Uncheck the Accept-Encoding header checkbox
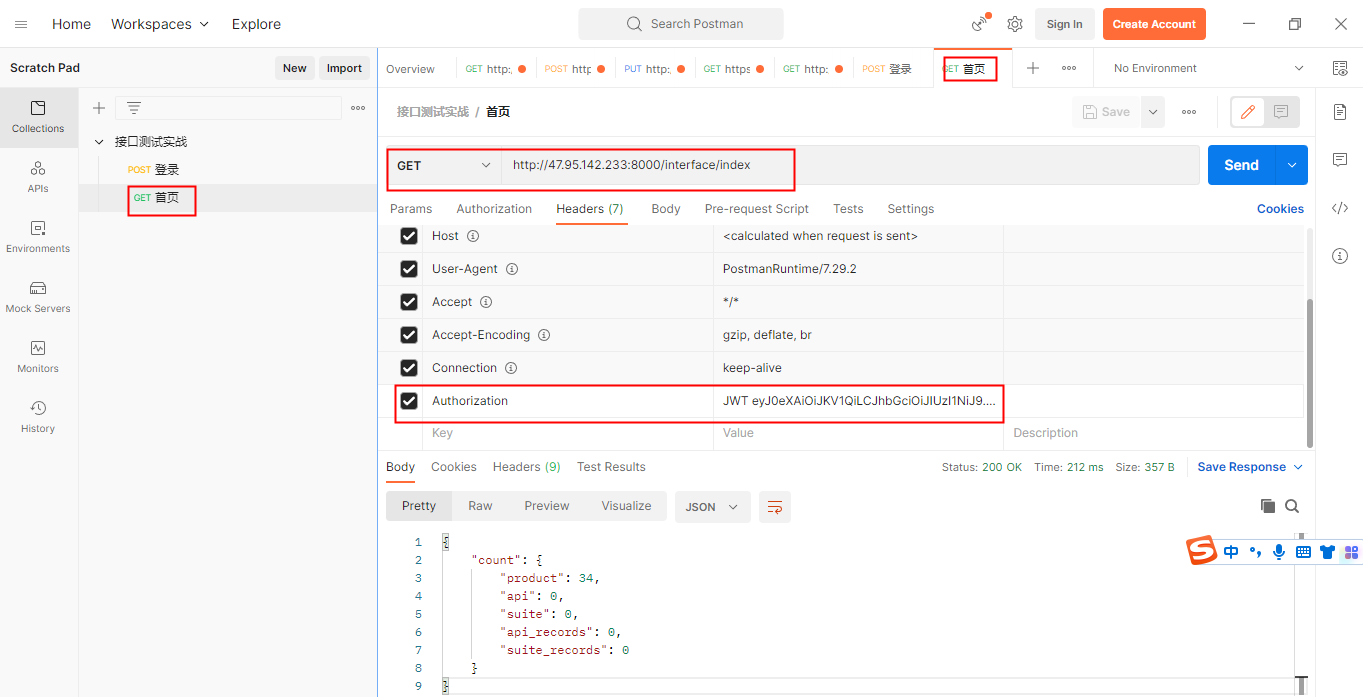The width and height of the screenshot is (1363, 697). tap(409, 335)
